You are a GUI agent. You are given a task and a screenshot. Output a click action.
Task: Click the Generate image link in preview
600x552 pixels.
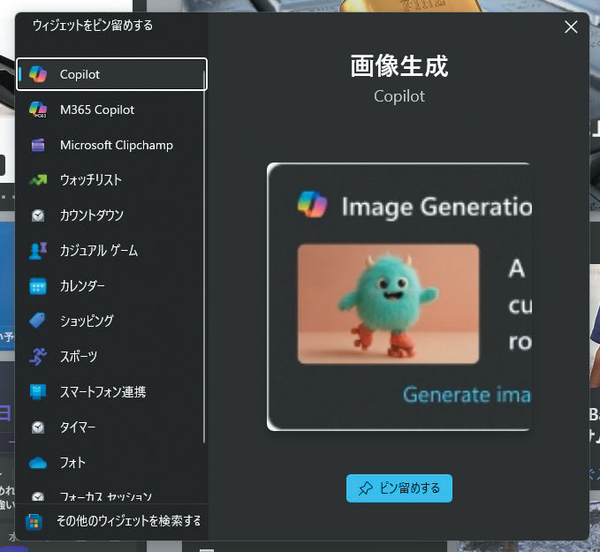pos(467,394)
